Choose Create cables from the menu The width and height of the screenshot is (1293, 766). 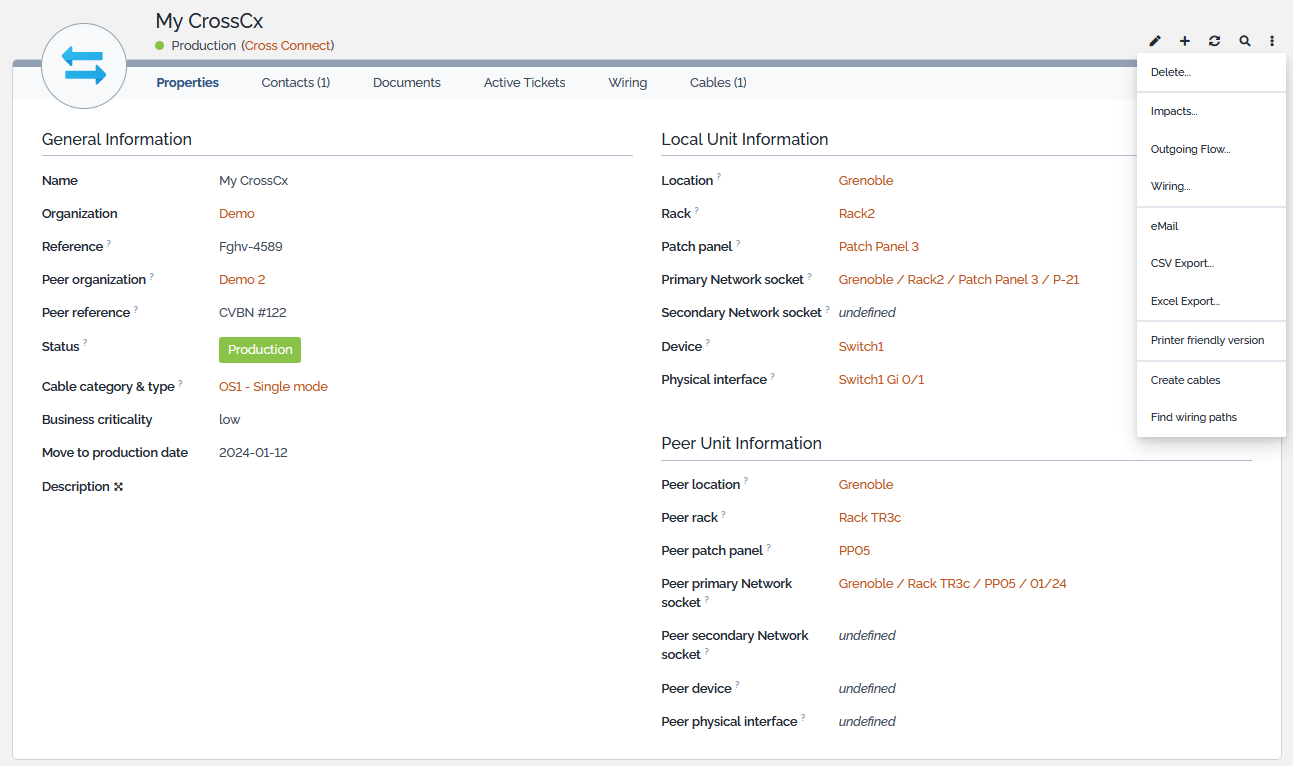pyautogui.click(x=1185, y=381)
